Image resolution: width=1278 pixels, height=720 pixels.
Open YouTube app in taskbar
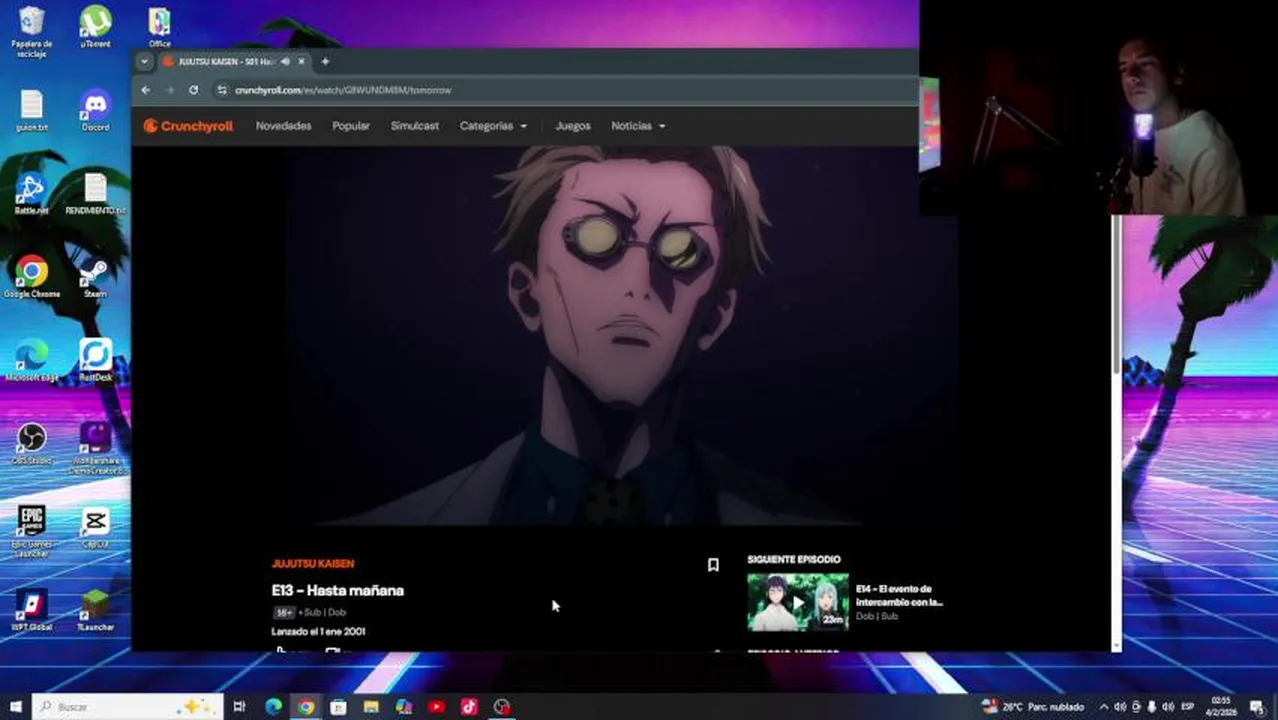436,707
